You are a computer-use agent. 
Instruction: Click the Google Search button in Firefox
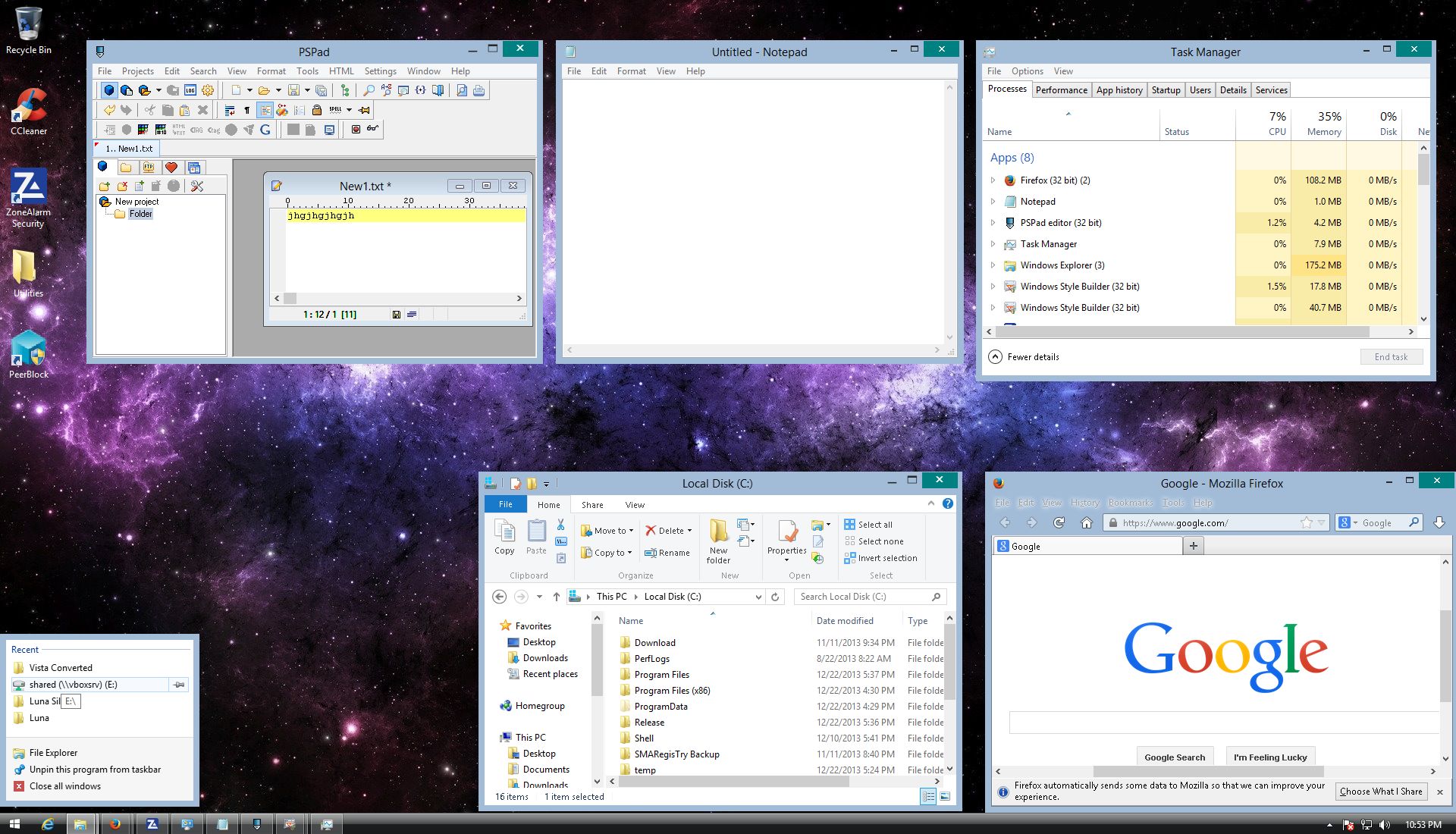(1175, 757)
